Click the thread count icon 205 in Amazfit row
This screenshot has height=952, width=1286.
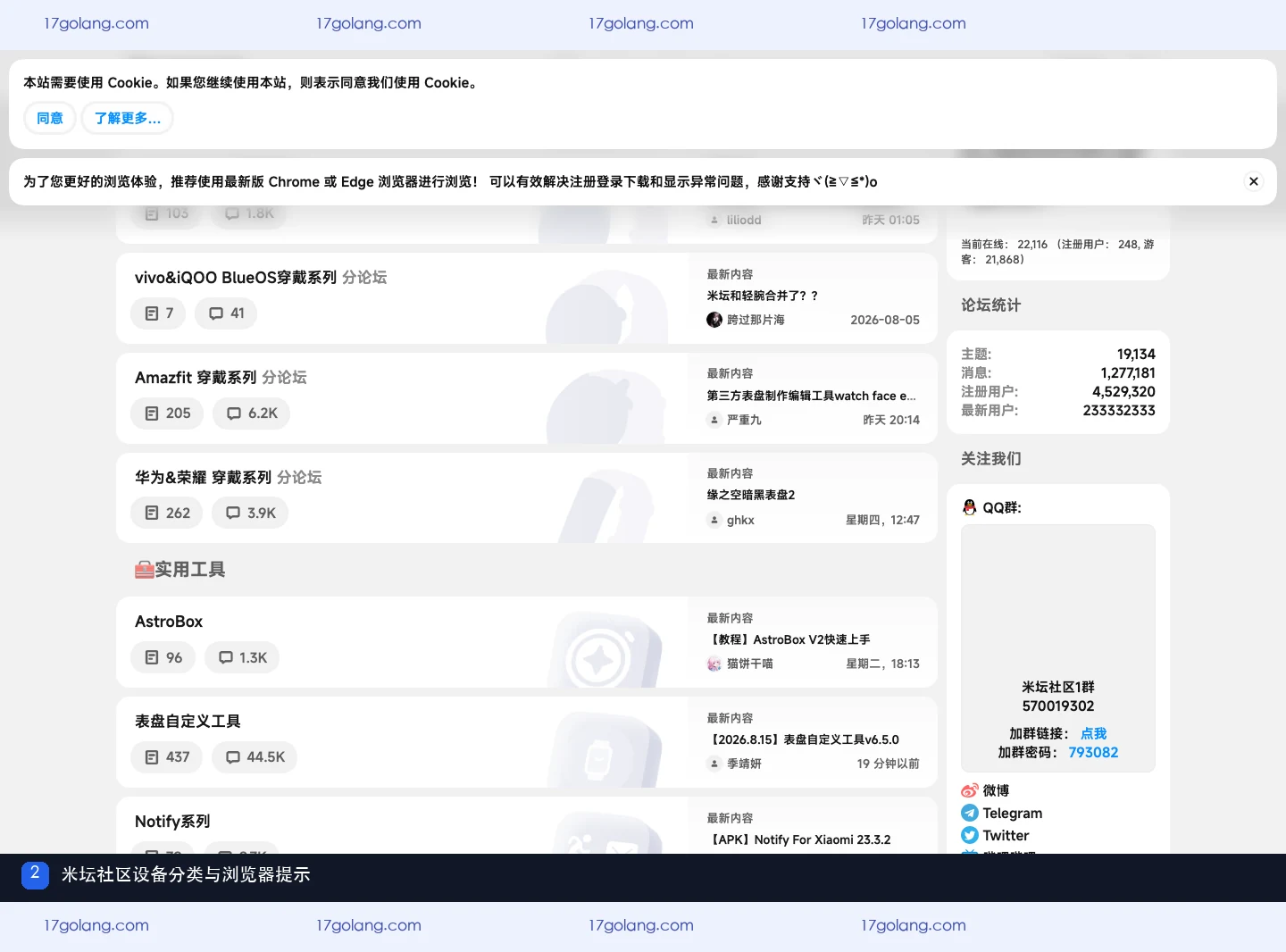point(152,413)
